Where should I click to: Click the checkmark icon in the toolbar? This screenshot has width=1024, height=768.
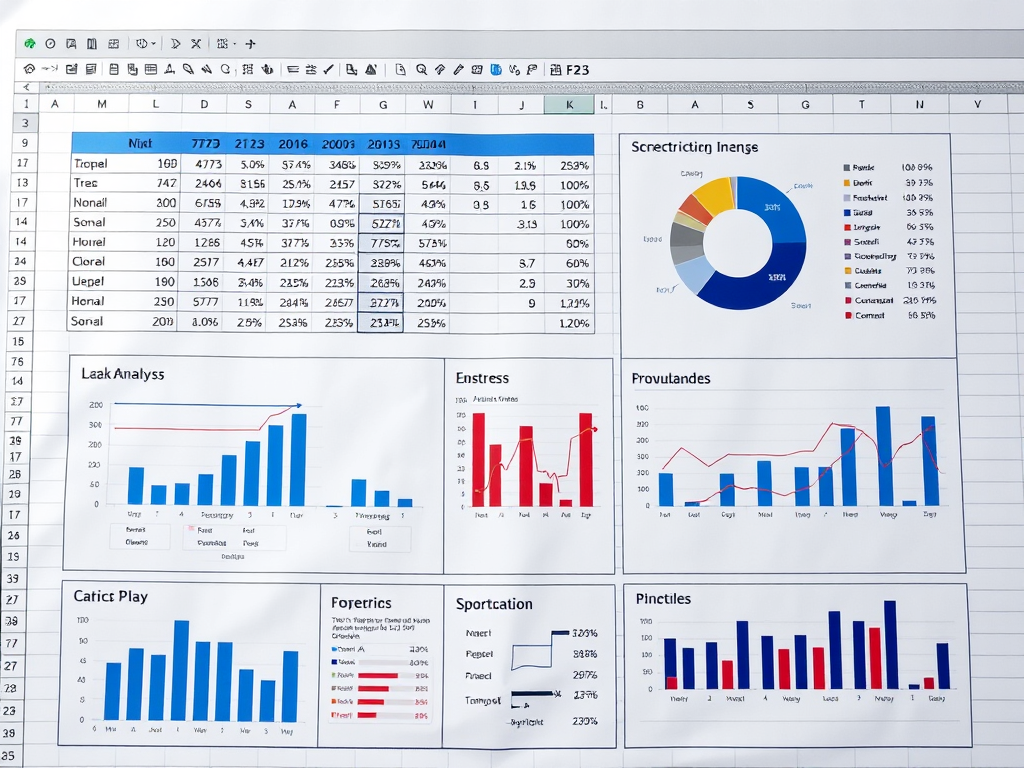(x=329, y=70)
